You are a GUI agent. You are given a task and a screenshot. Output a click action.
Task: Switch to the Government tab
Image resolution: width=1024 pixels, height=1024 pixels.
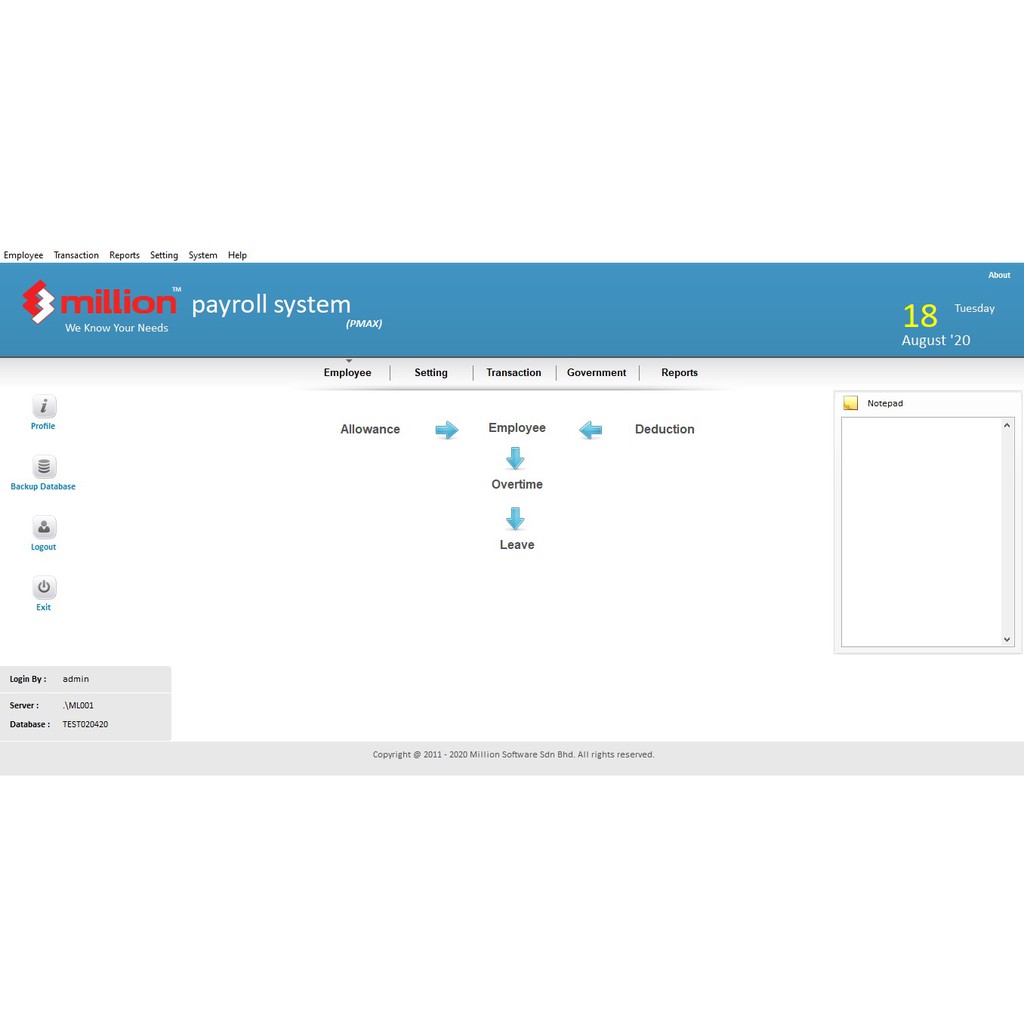click(x=596, y=373)
